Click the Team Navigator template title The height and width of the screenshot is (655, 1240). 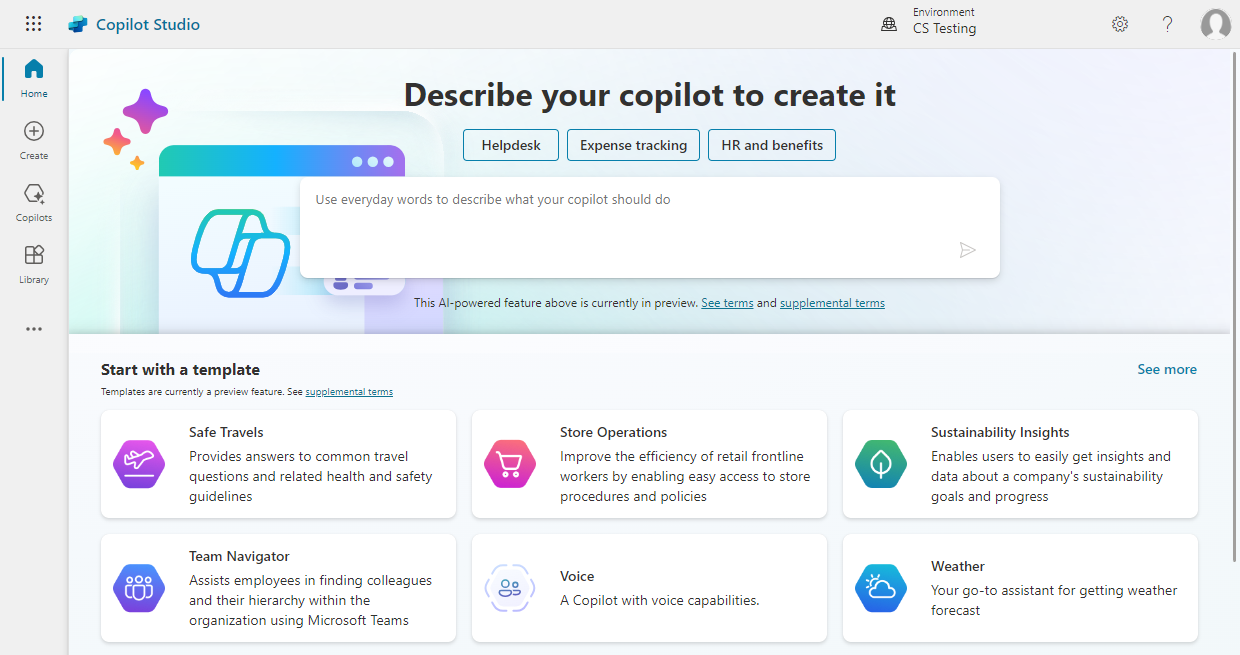tap(239, 556)
